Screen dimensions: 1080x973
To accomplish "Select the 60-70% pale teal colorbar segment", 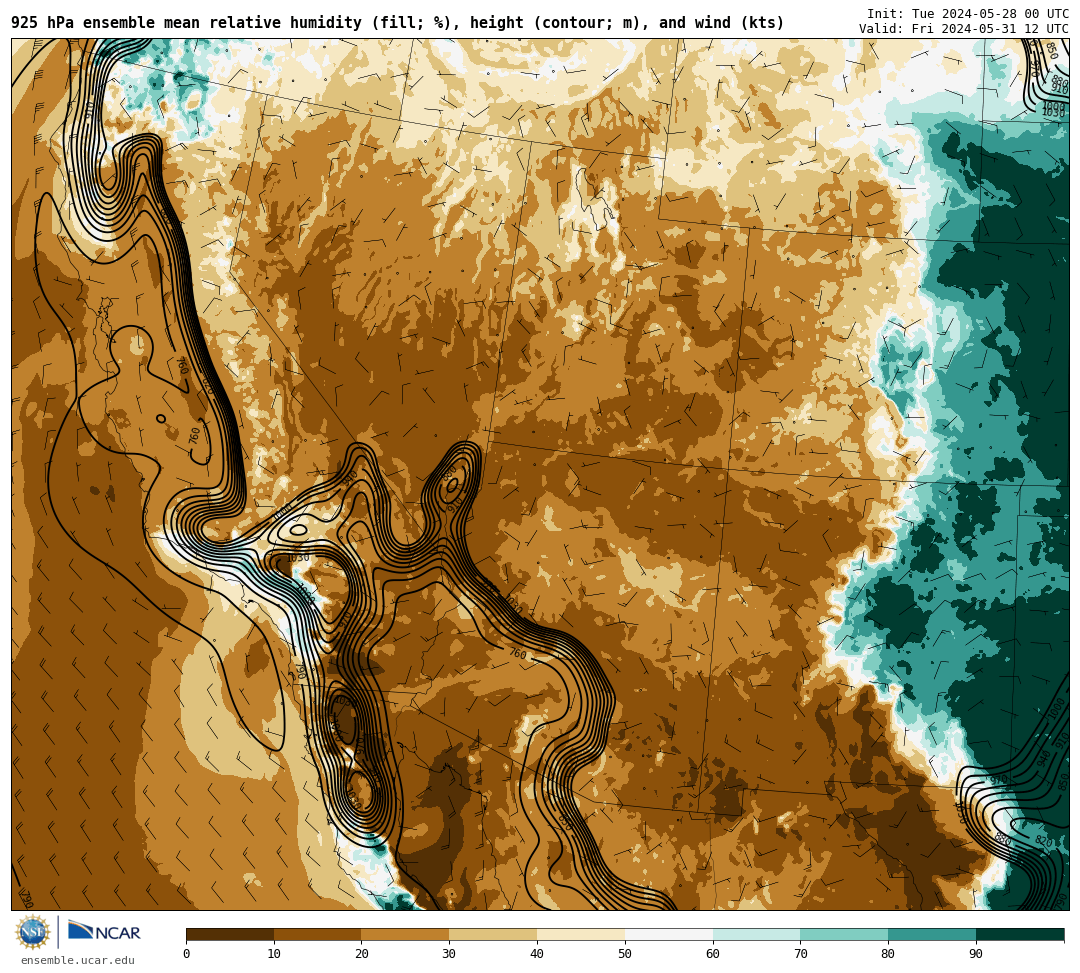I will [757, 934].
